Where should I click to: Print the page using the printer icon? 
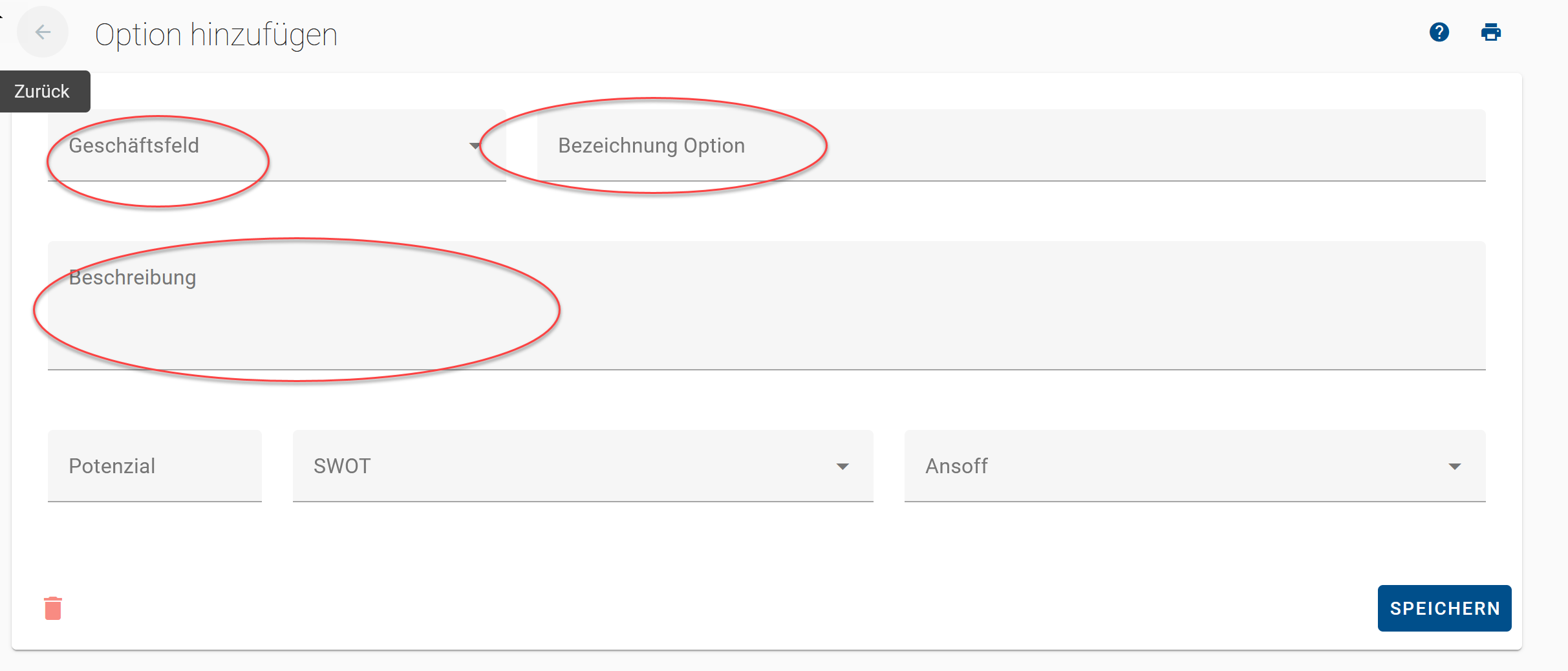pyautogui.click(x=1491, y=32)
